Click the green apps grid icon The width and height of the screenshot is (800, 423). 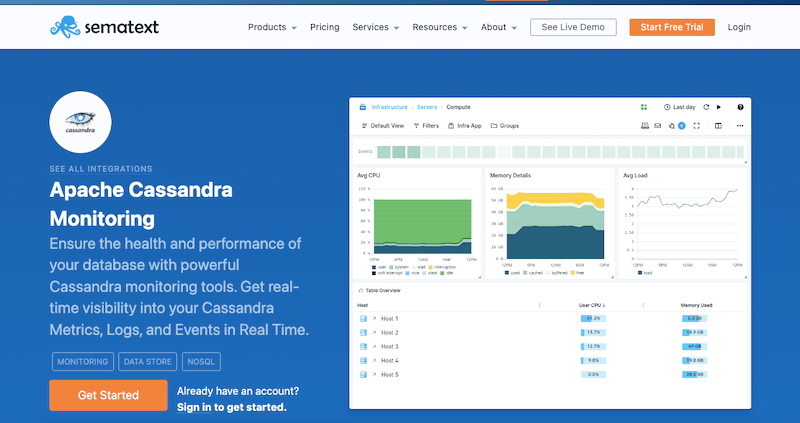click(x=644, y=107)
